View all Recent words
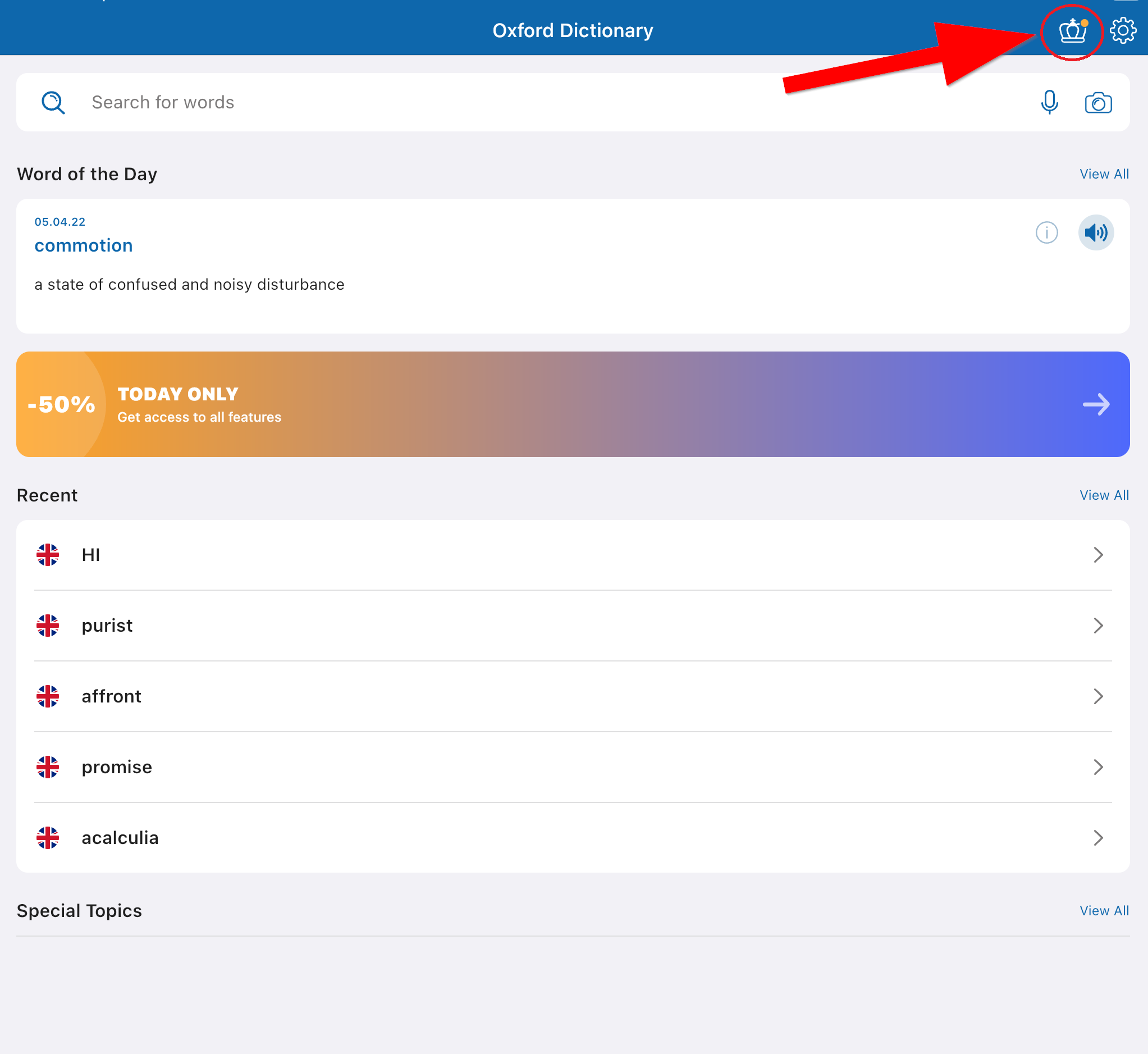 coord(1104,495)
